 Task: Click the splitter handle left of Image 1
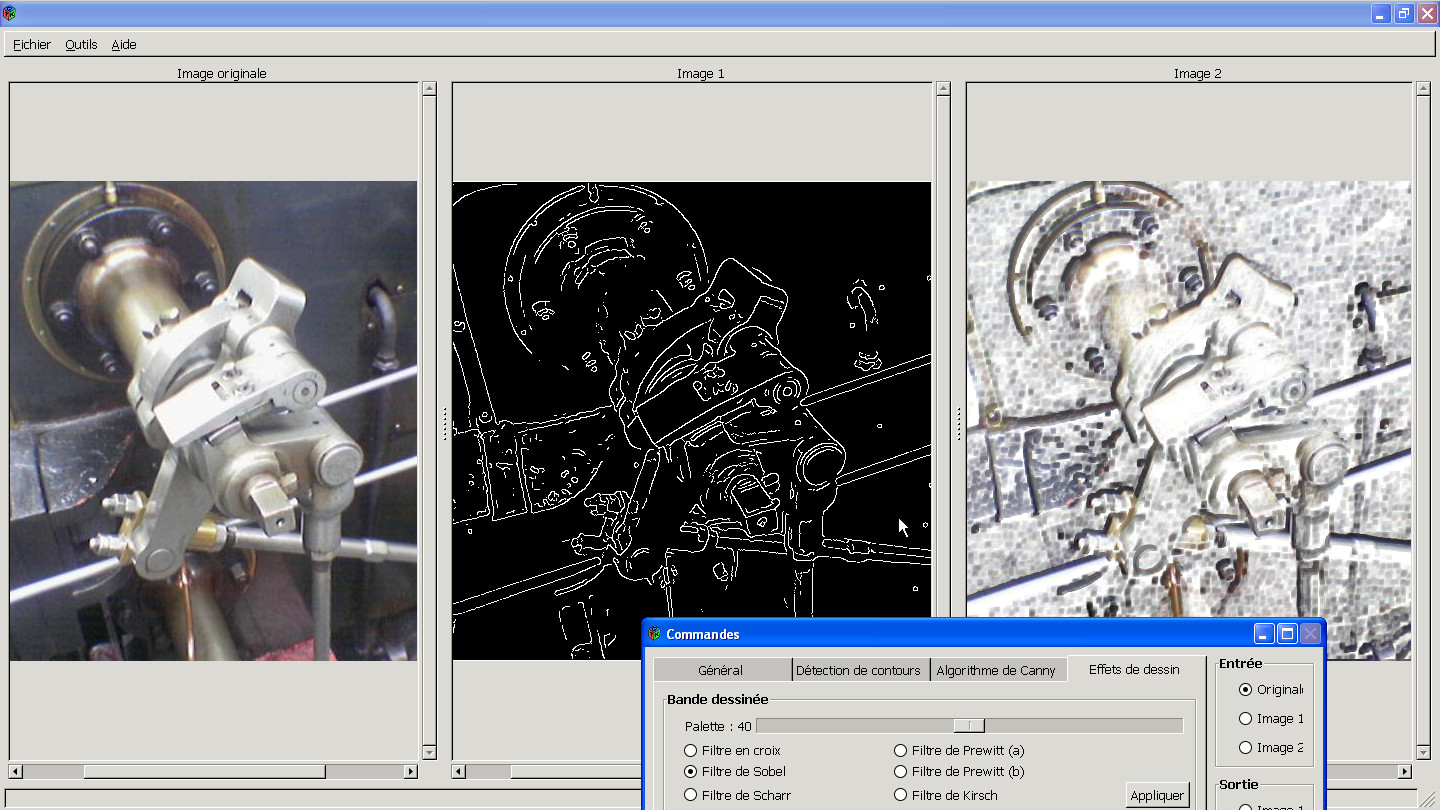(x=445, y=423)
